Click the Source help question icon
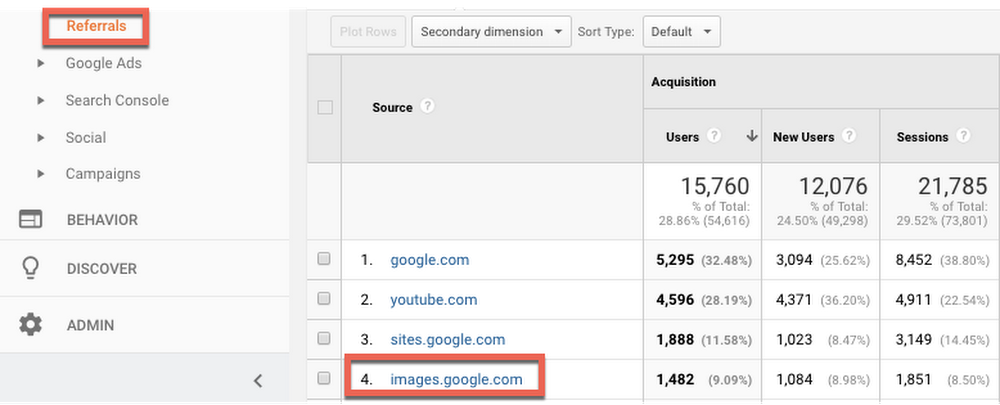Screen dimensions: 1000x405 (427, 107)
